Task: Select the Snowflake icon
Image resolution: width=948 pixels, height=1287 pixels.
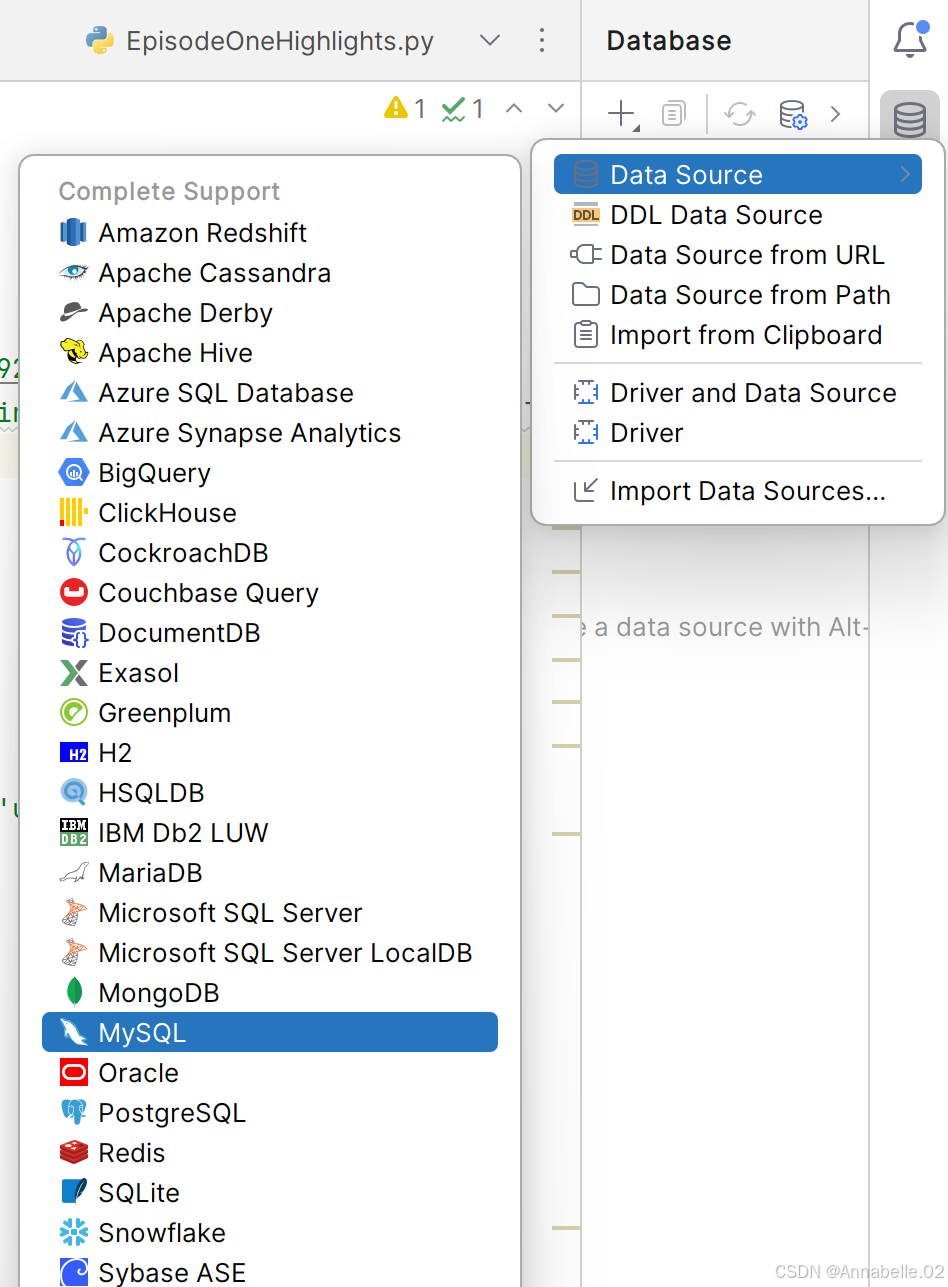Action: 74,1233
